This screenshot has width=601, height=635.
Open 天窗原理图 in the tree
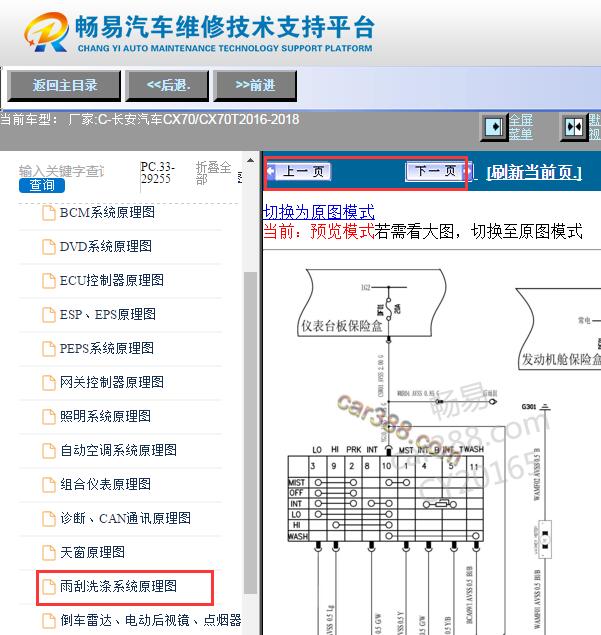[x=92, y=552]
